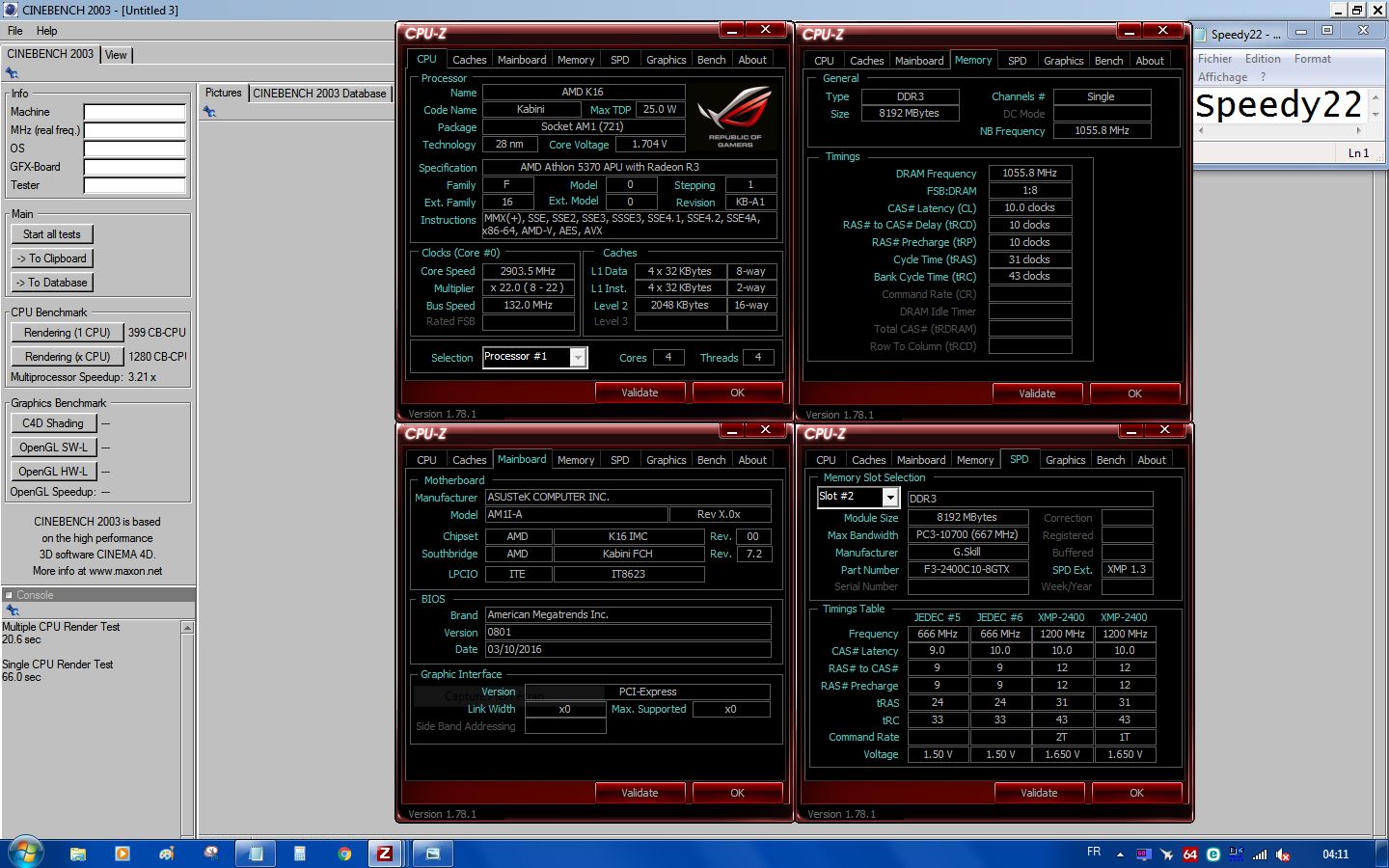
Task: Open Windows Explorer from the taskbar
Action: (78, 854)
